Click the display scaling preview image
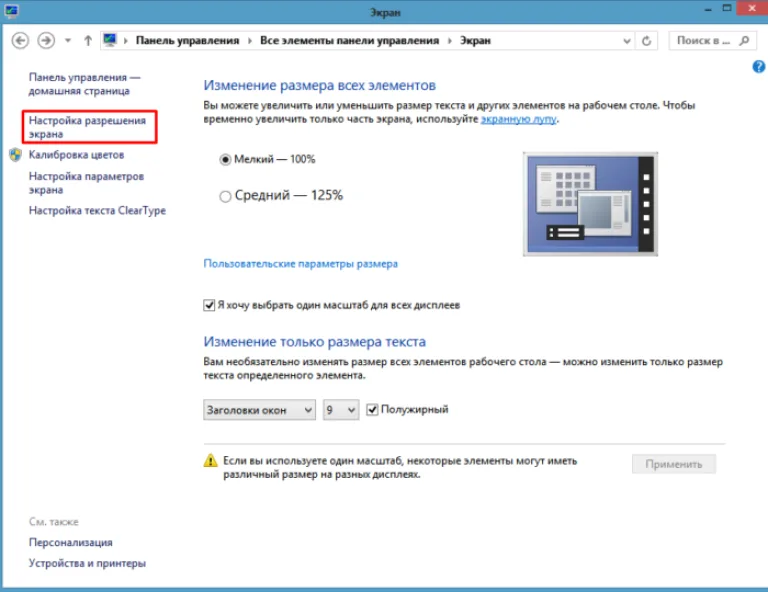768x592 pixels. [x=590, y=204]
